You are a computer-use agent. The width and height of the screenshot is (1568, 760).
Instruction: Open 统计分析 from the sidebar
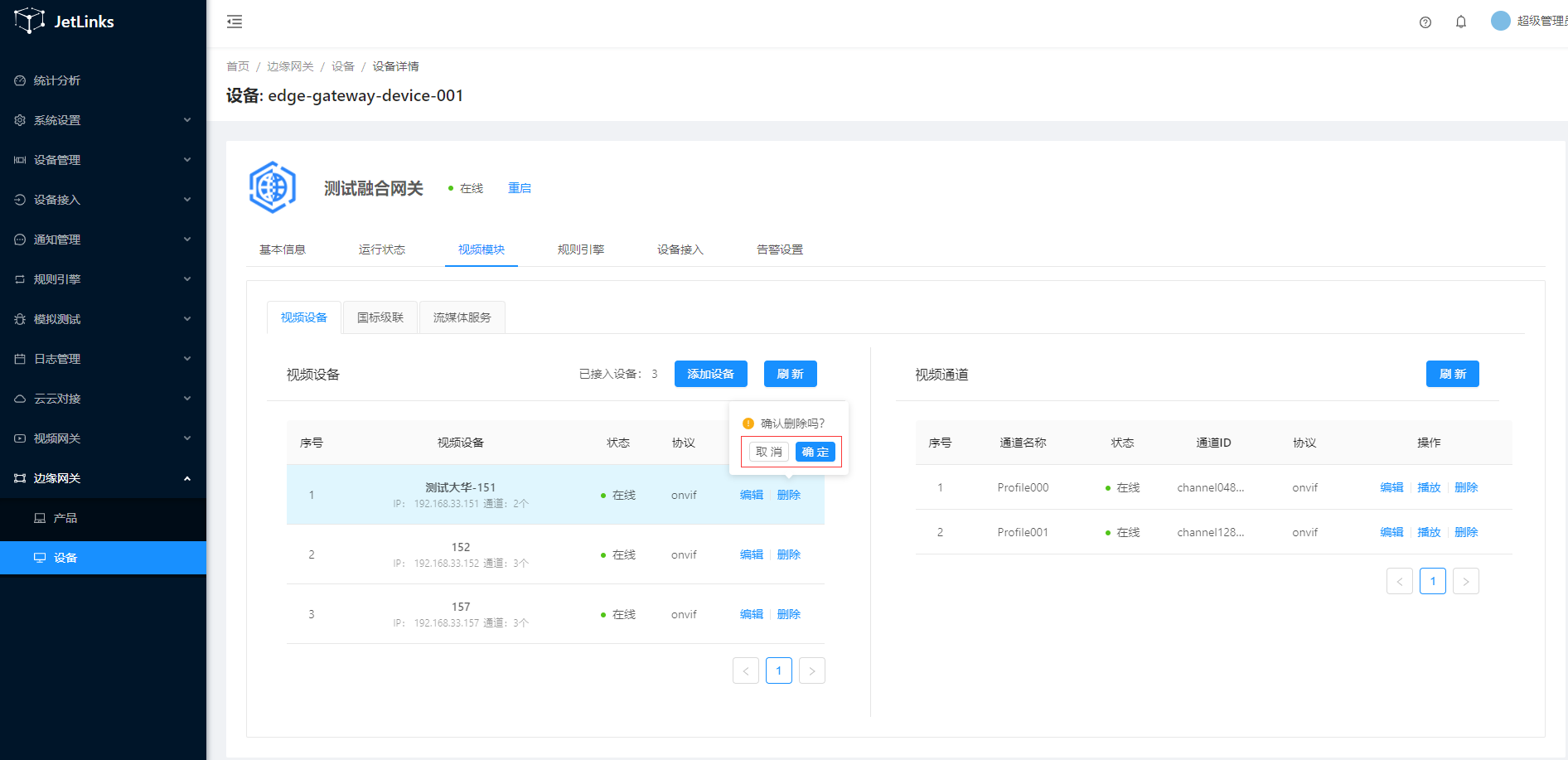coord(56,80)
